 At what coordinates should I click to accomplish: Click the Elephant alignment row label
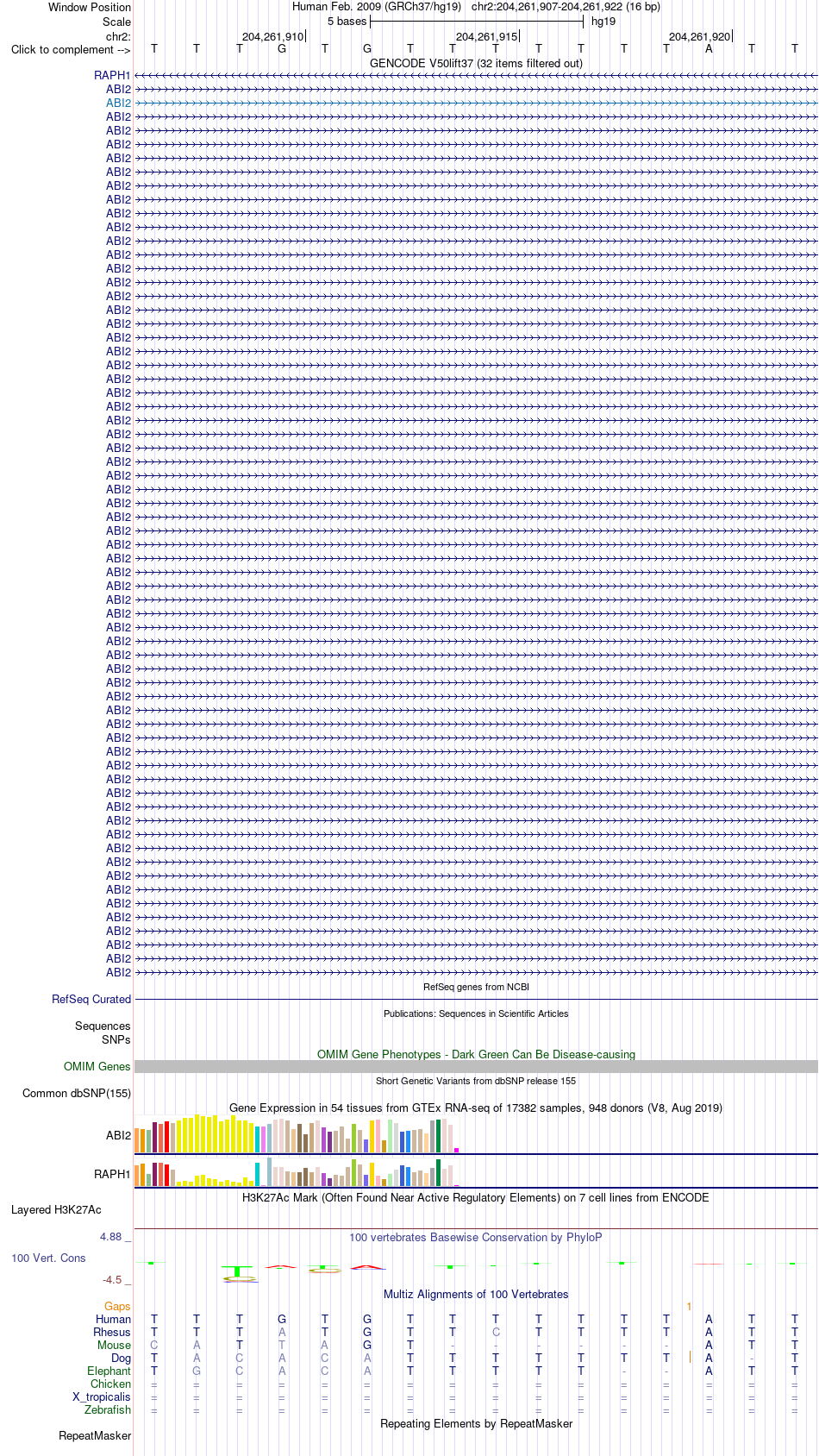coord(109,1371)
